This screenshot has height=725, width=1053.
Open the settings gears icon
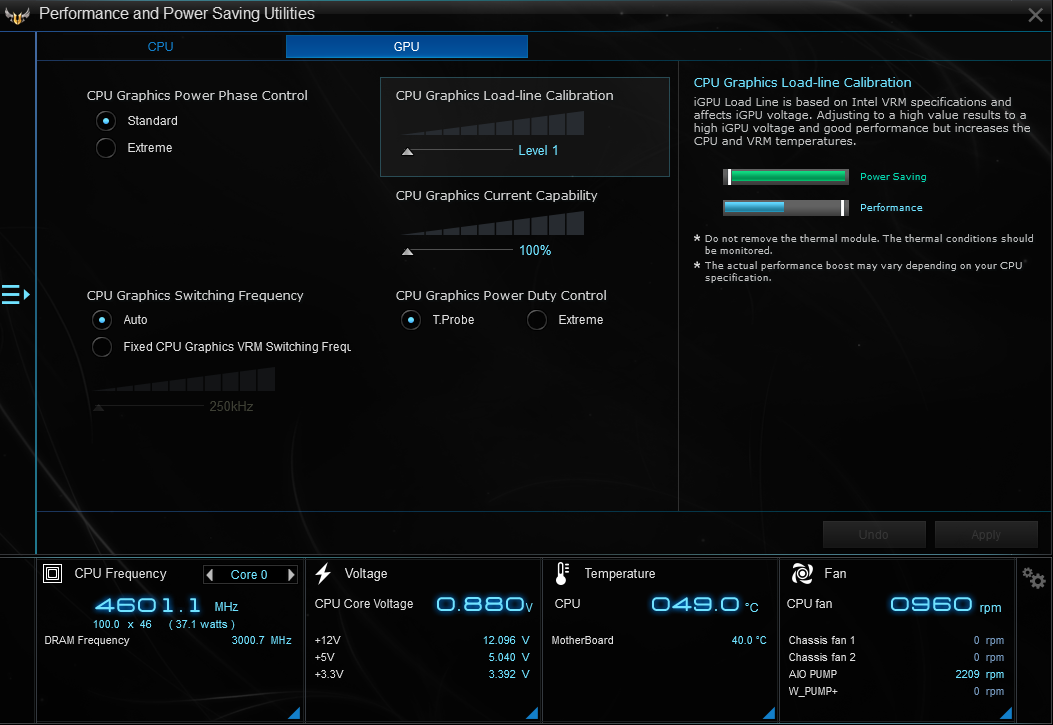tap(1034, 577)
